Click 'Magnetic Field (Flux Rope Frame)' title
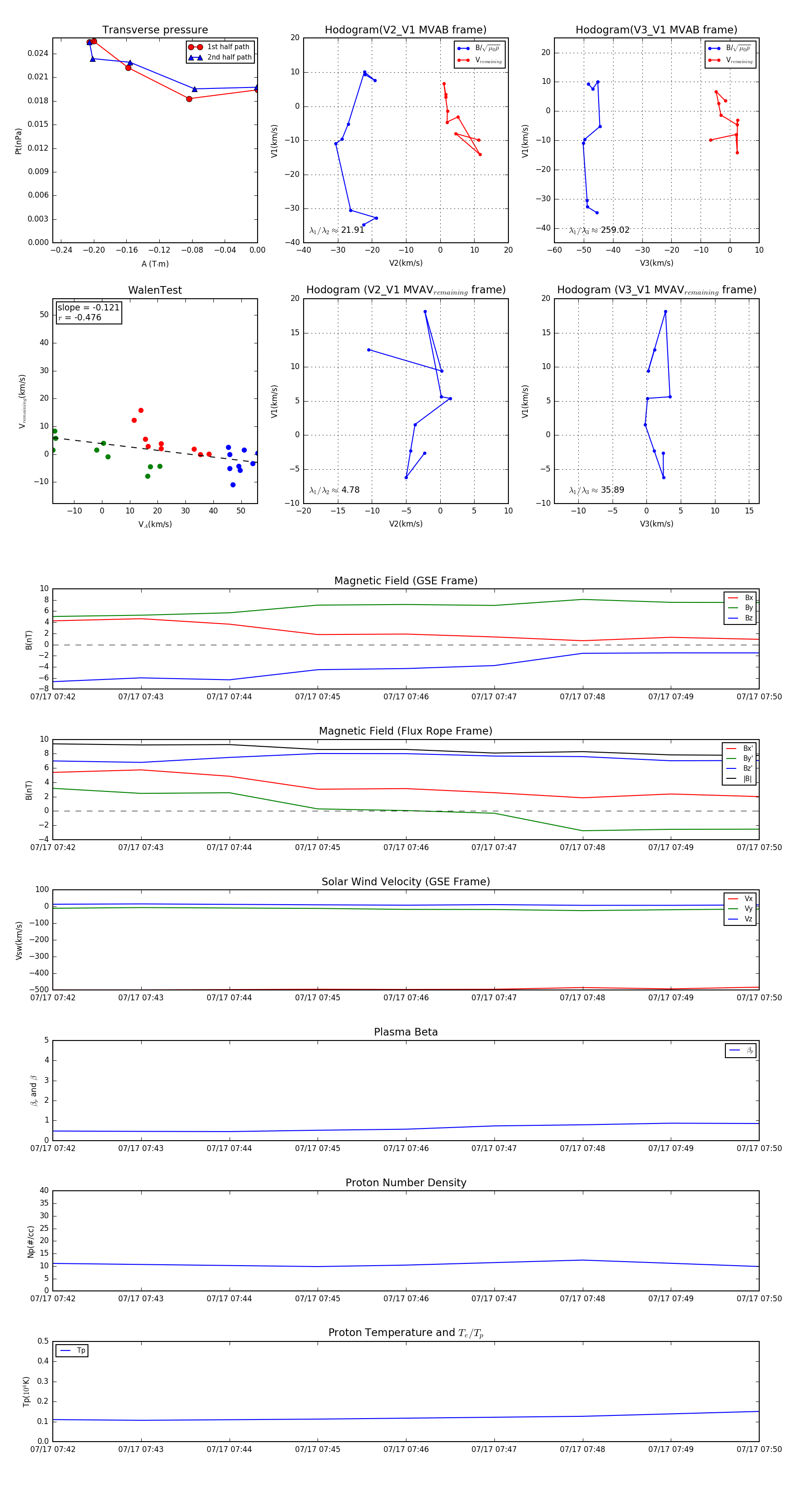This screenshot has width=812, height=1489. pos(406,731)
